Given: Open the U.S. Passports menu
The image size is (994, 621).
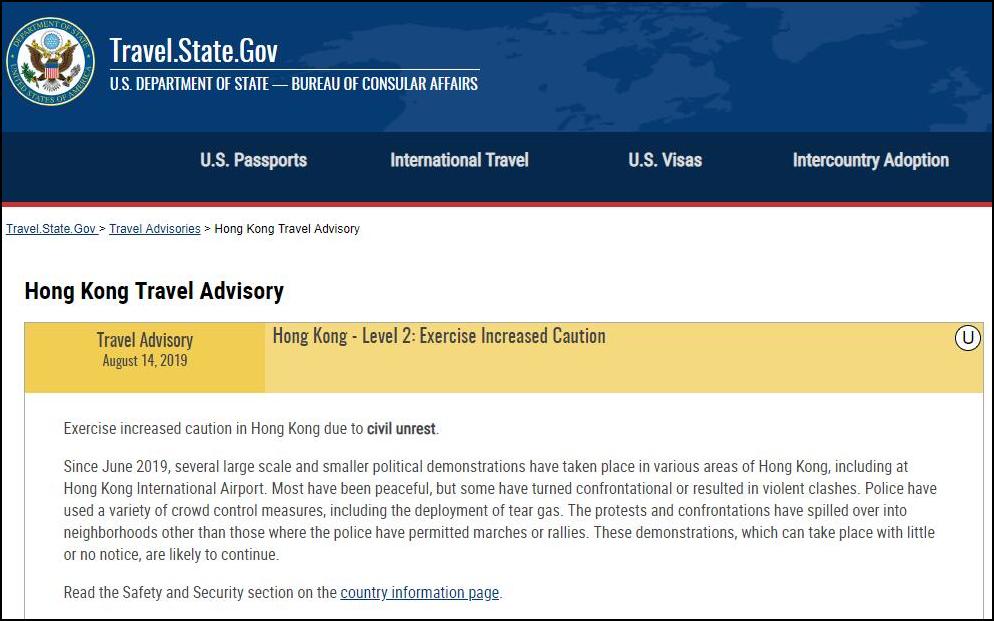Looking at the screenshot, I should pyautogui.click(x=254, y=160).
